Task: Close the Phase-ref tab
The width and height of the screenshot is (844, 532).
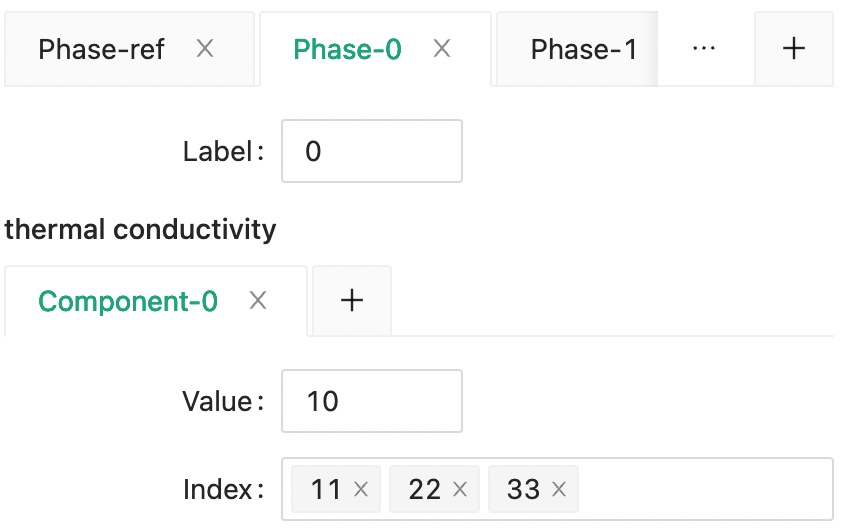Action: pyautogui.click(x=205, y=48)
